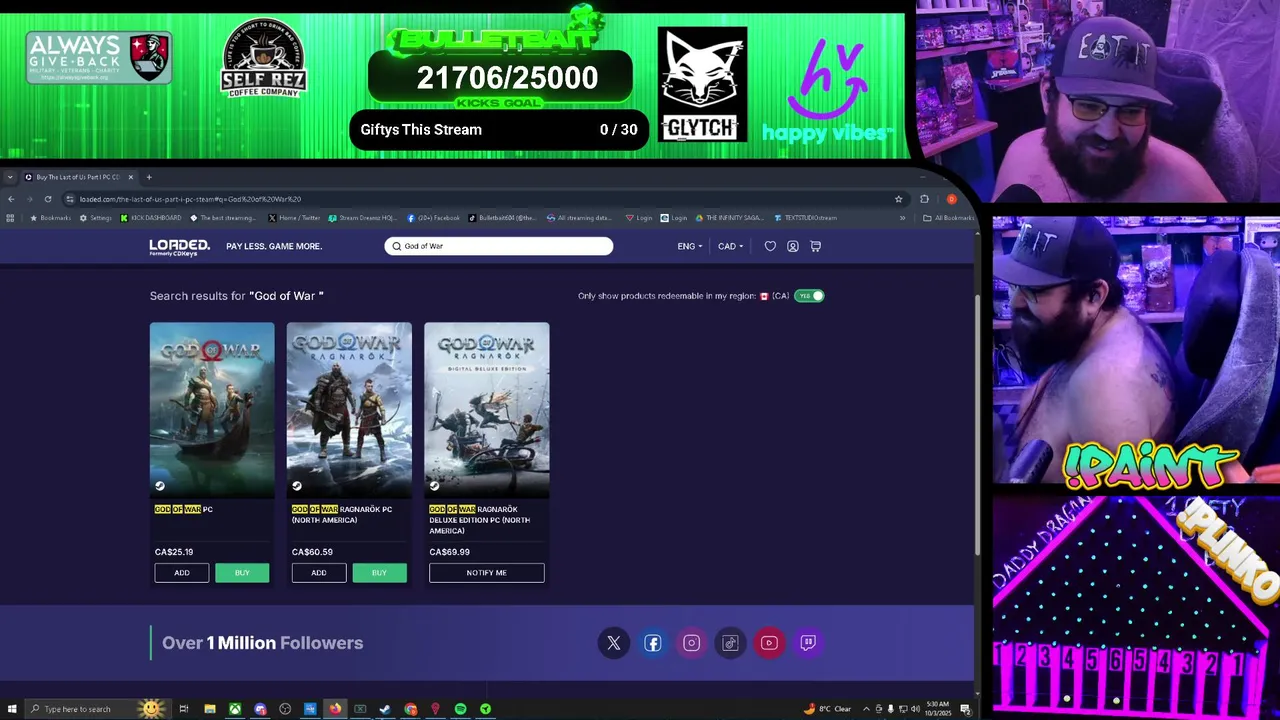The height and width of the screenshot is (720, 1280).
Task: Open the wishlist heart icon
Action: pyautogui.click(x=770, y=246)
